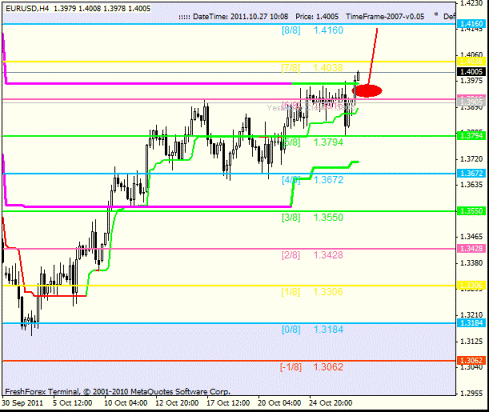Select the red forecast arrow line
The width and height of the screenshot is (489, 412).
point(373,56)
